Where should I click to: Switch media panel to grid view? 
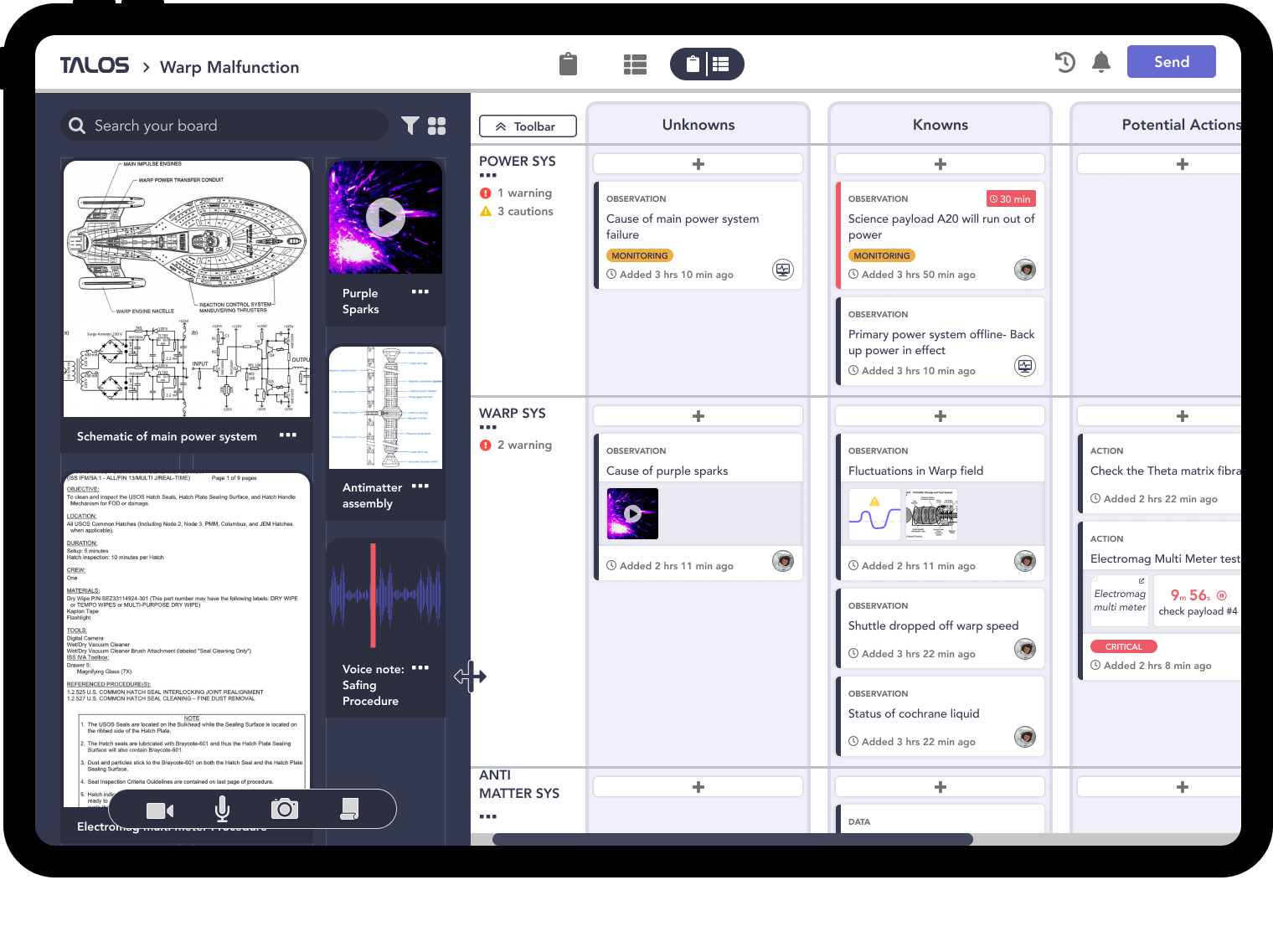pos(437,126)
